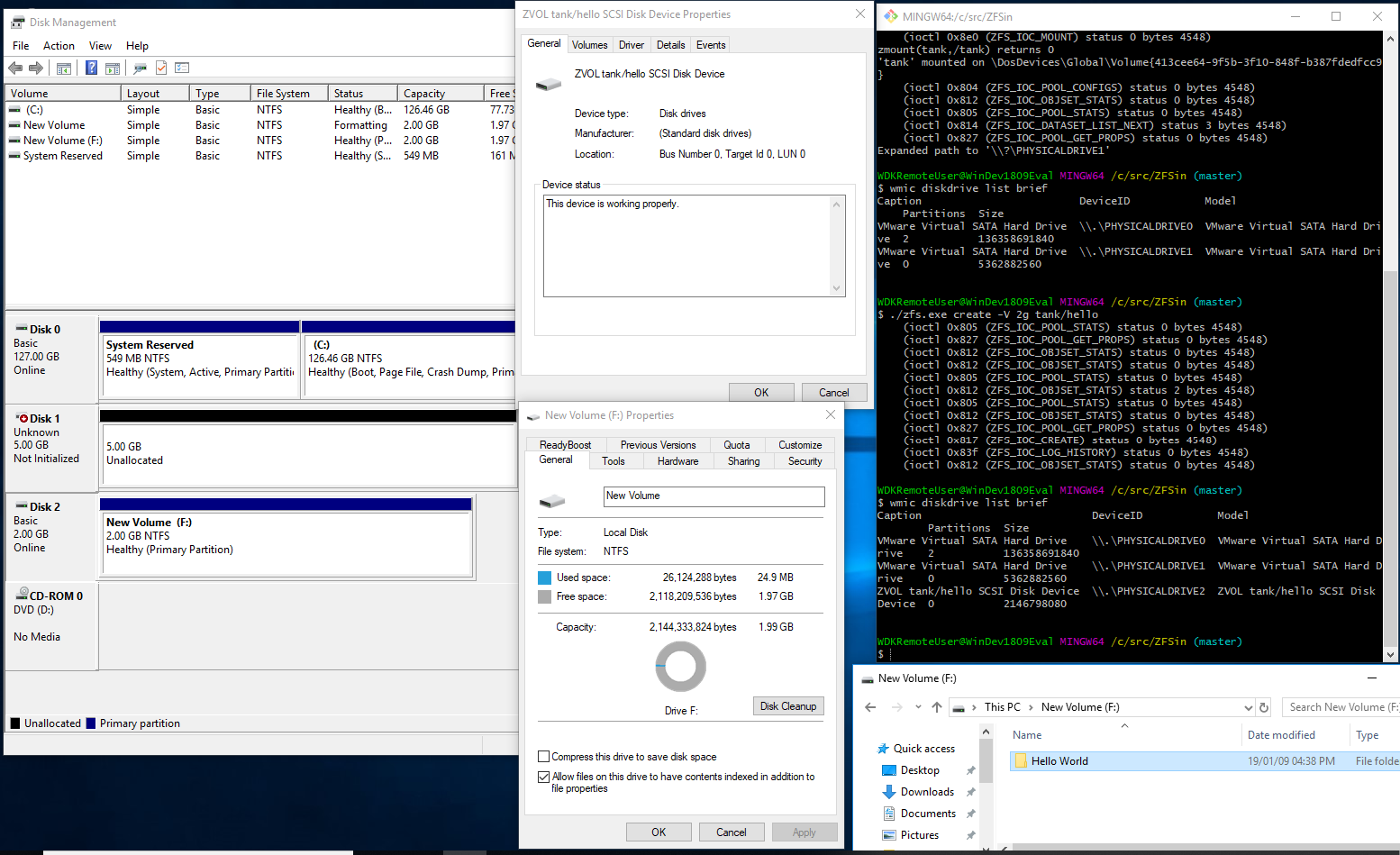1400x855 pixels.
Task: Click Refresh icon in Explorer address bar
Action: tap(1264, 707)
